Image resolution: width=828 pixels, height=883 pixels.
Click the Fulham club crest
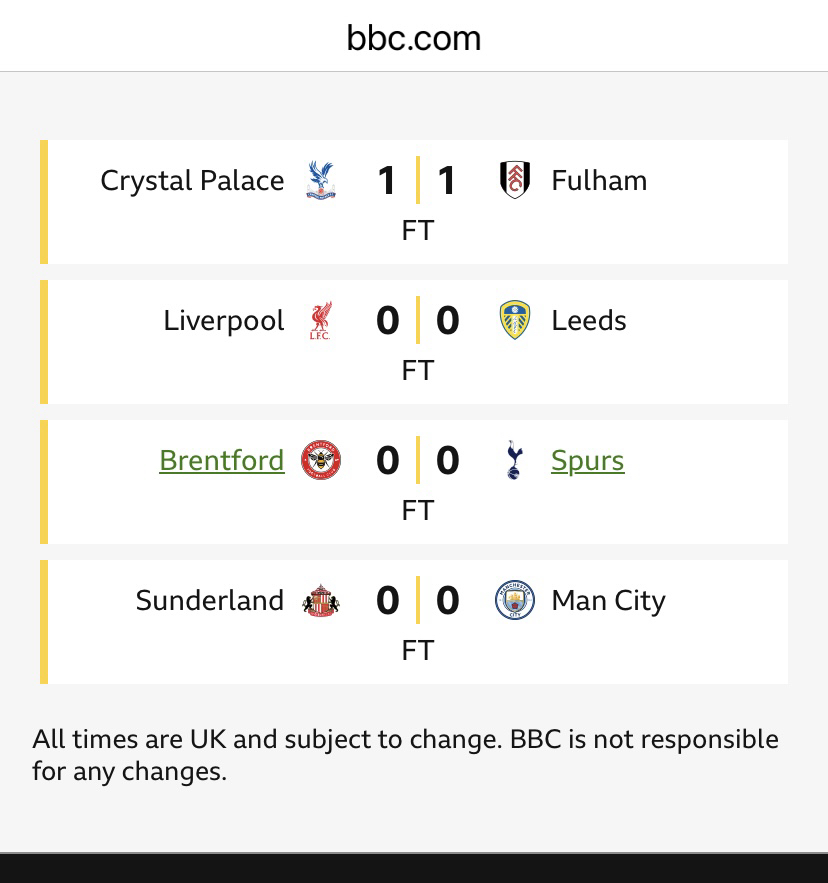(514, 180)
